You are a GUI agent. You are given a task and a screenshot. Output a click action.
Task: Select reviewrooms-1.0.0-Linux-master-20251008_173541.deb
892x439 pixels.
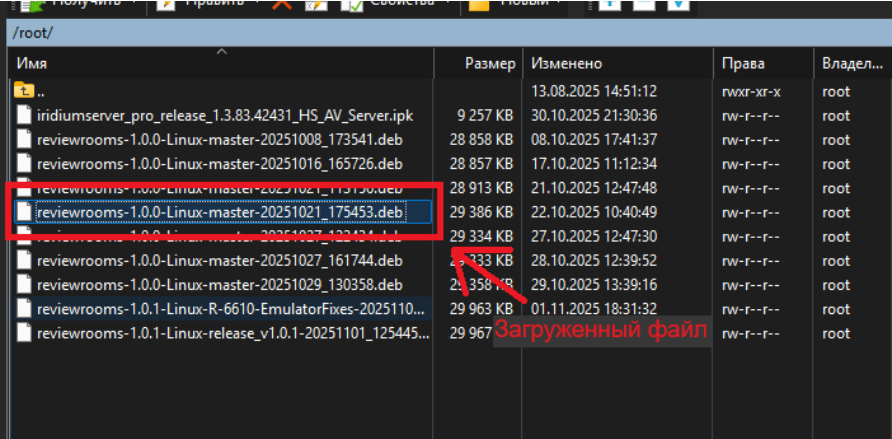(220, 140)
